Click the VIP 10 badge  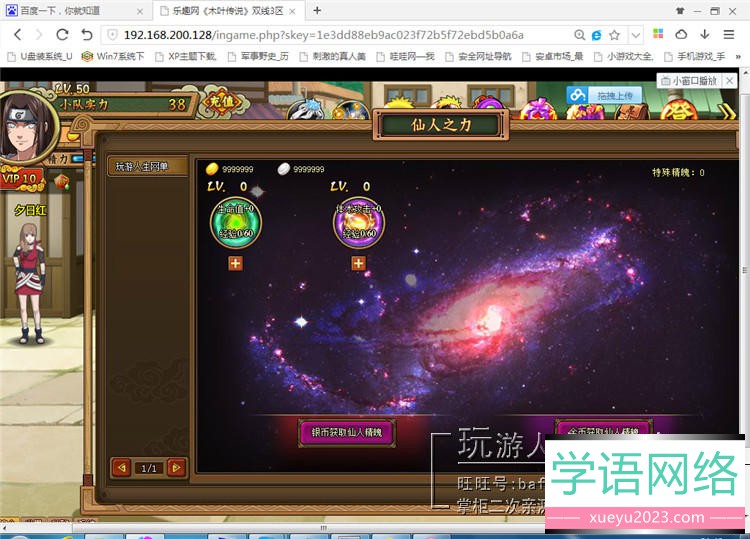(22, 180)
